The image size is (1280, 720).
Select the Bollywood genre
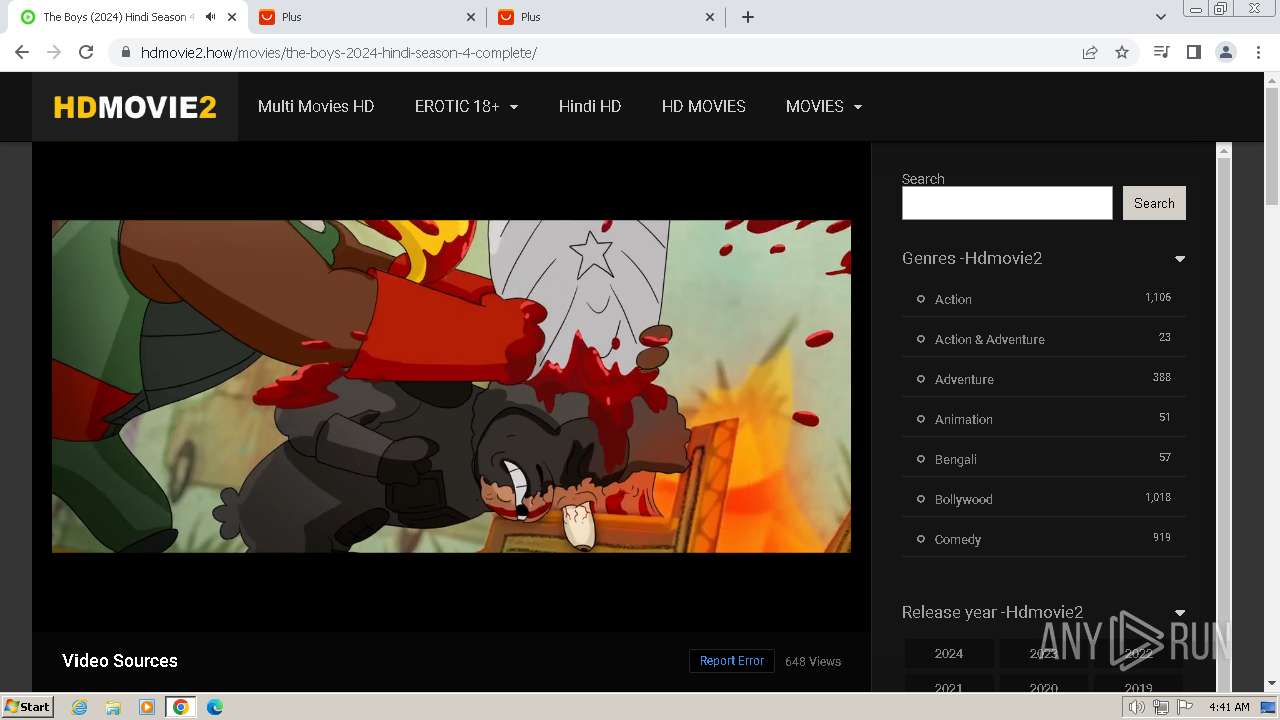click(x=963, y=499)
